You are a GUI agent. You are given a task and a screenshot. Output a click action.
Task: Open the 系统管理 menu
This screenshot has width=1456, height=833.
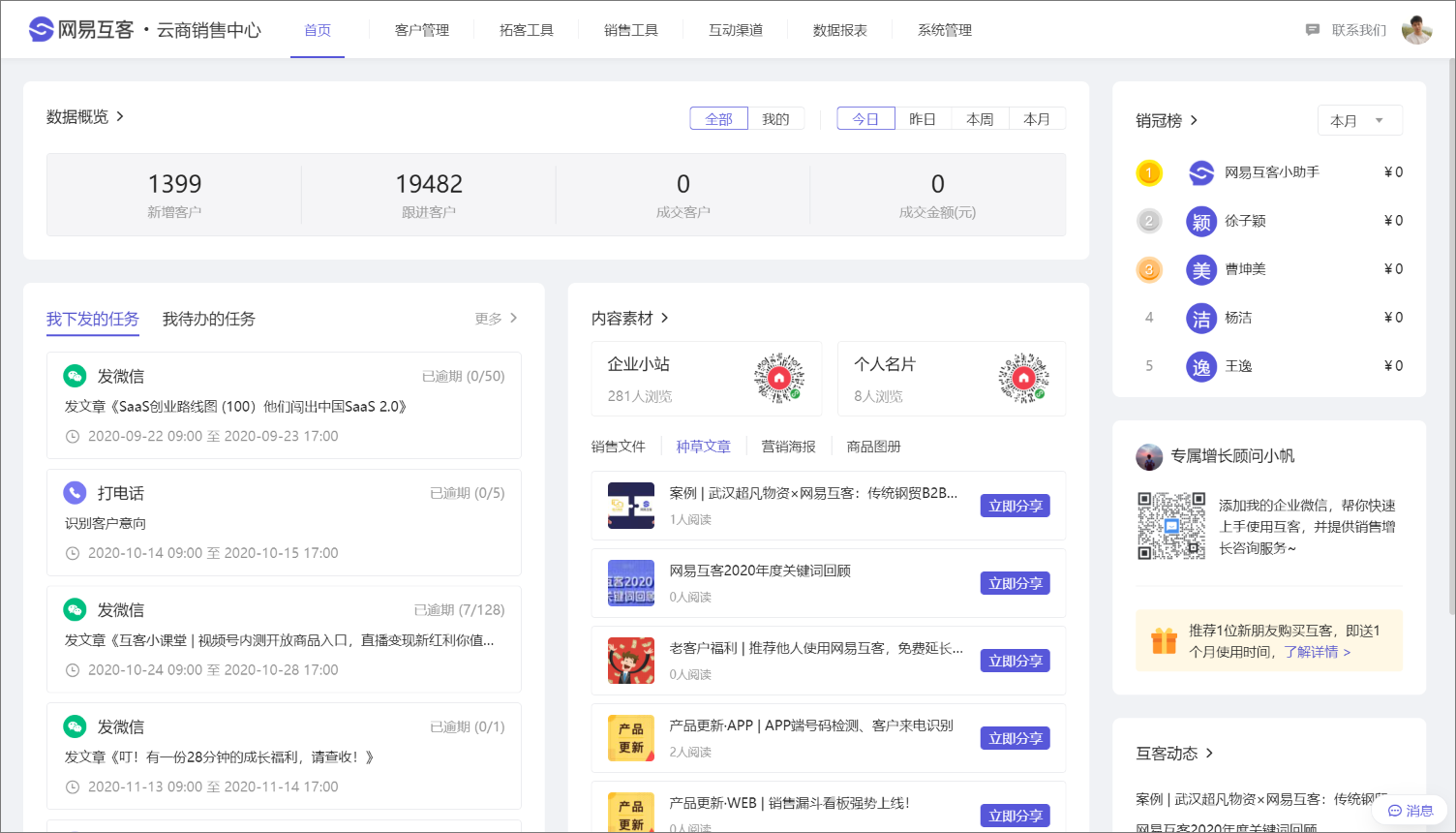(x=945, y=30)
